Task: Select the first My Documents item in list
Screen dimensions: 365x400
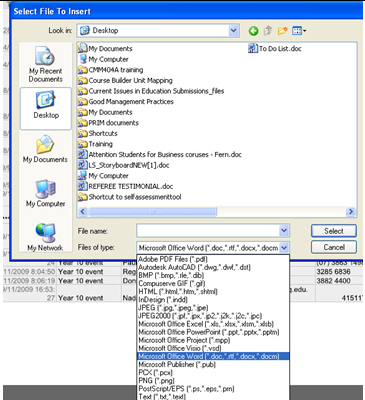Action: coord(105,49)
